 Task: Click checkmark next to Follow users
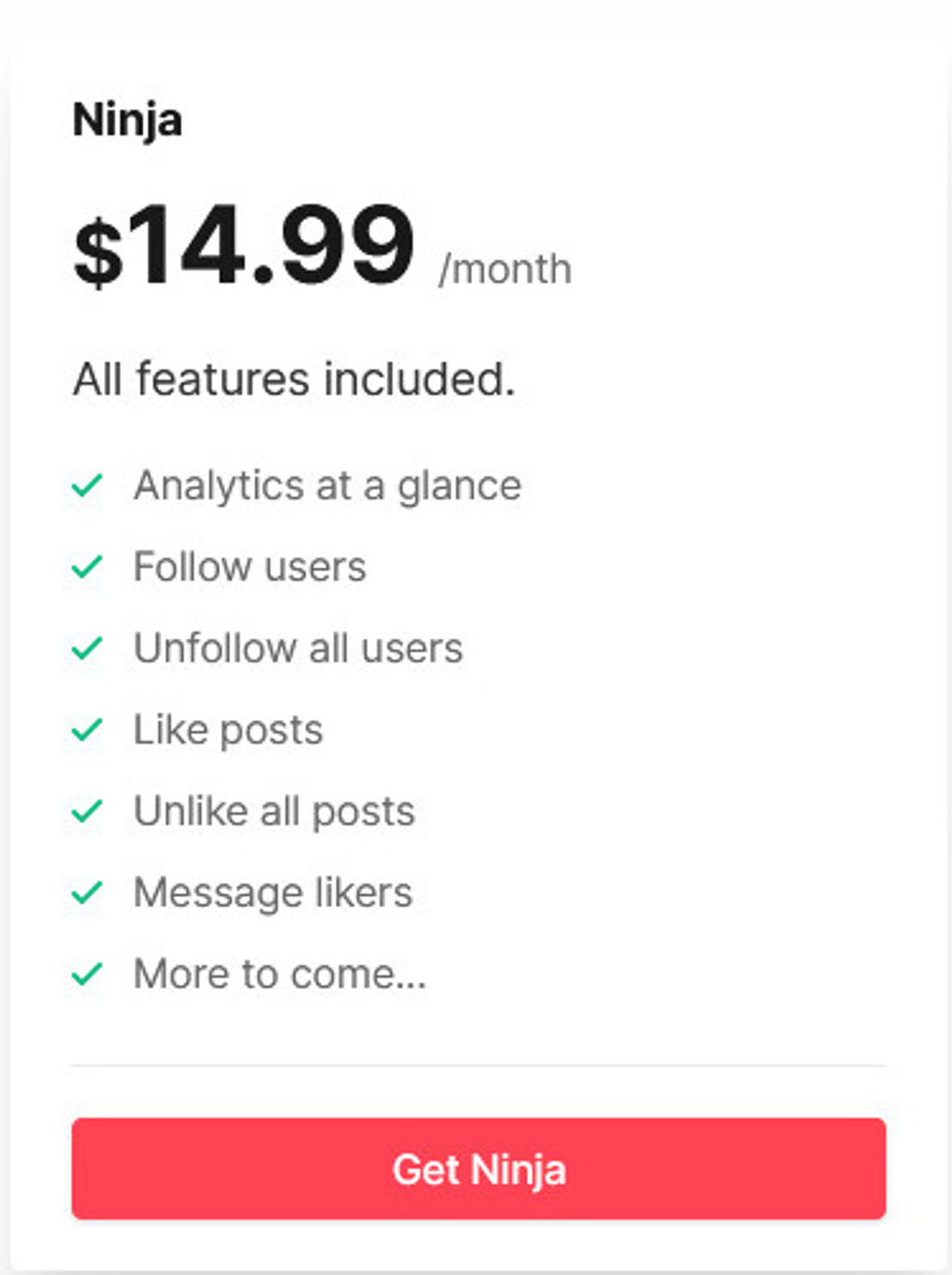click(x=87, y=567)
